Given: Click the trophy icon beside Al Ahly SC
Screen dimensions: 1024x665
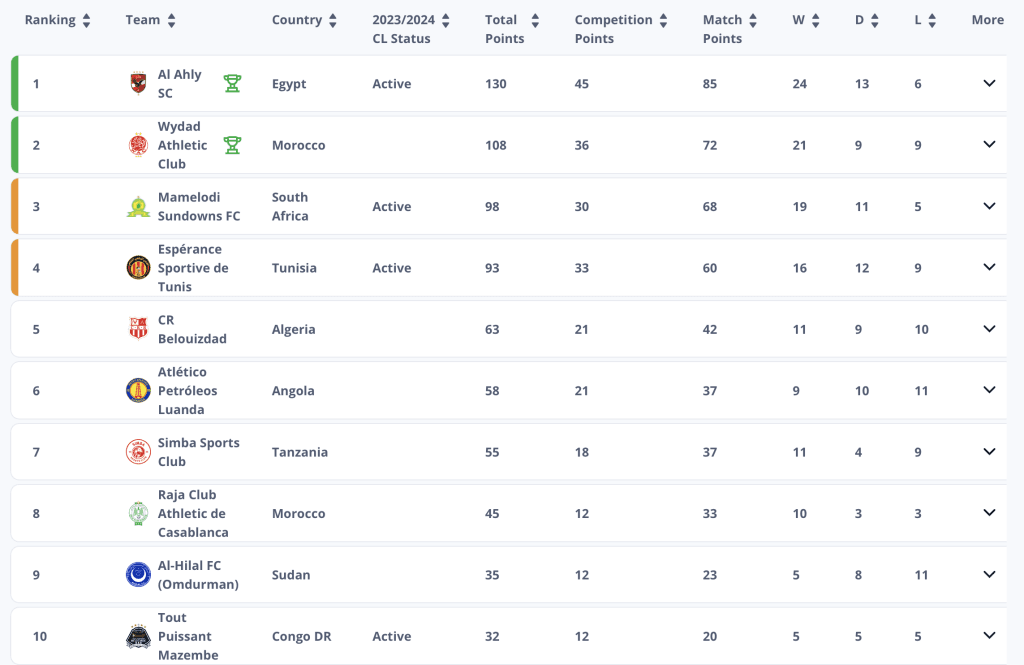Looking at the screenshot, I should tap(232, 84).
